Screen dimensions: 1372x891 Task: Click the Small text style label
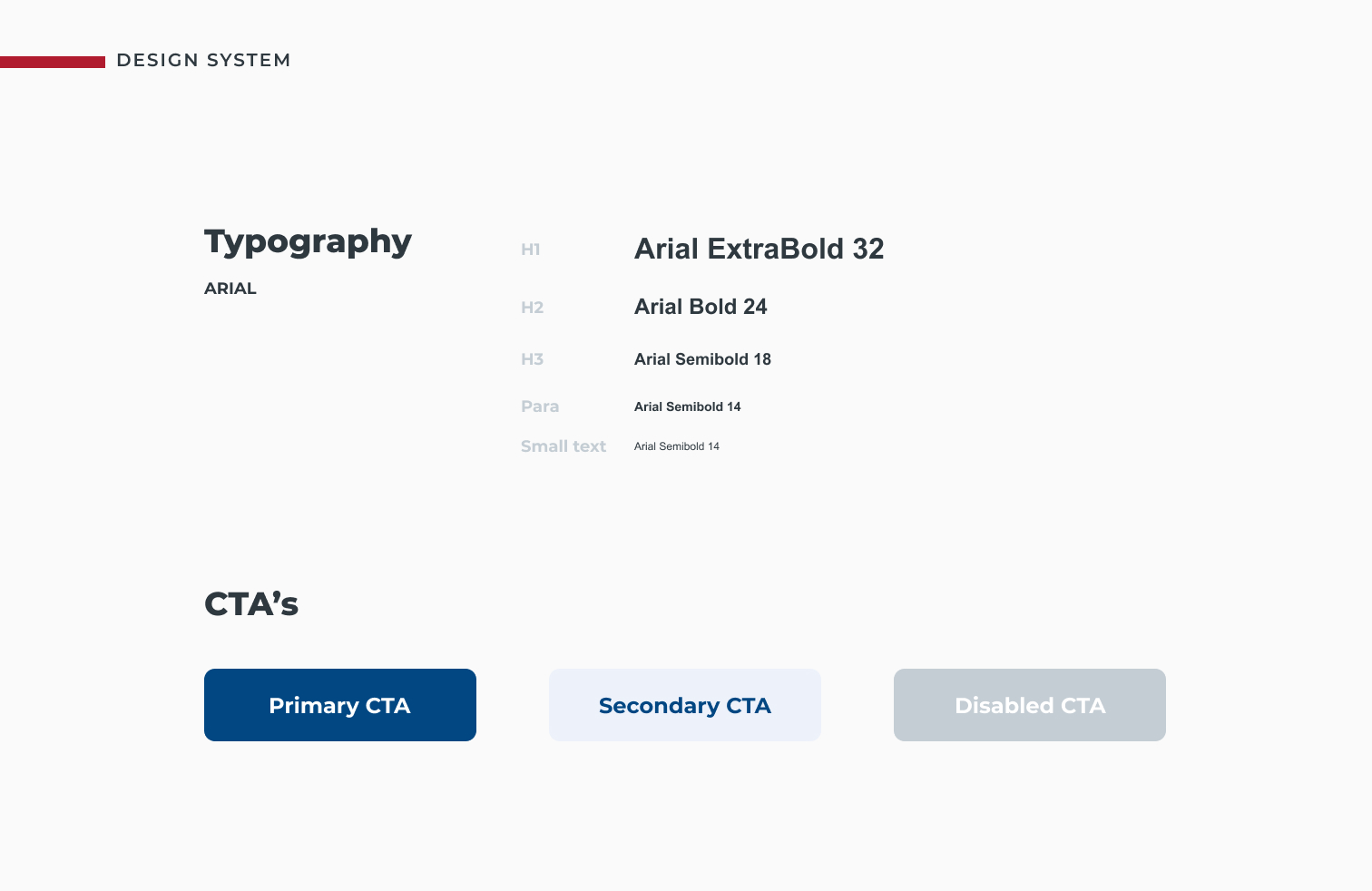click(563, 446)
